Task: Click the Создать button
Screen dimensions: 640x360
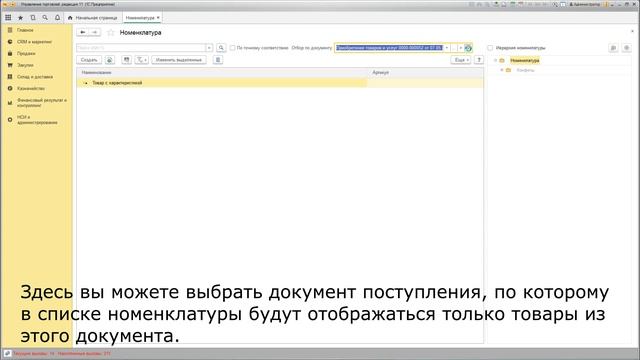Action: (89, 60)
